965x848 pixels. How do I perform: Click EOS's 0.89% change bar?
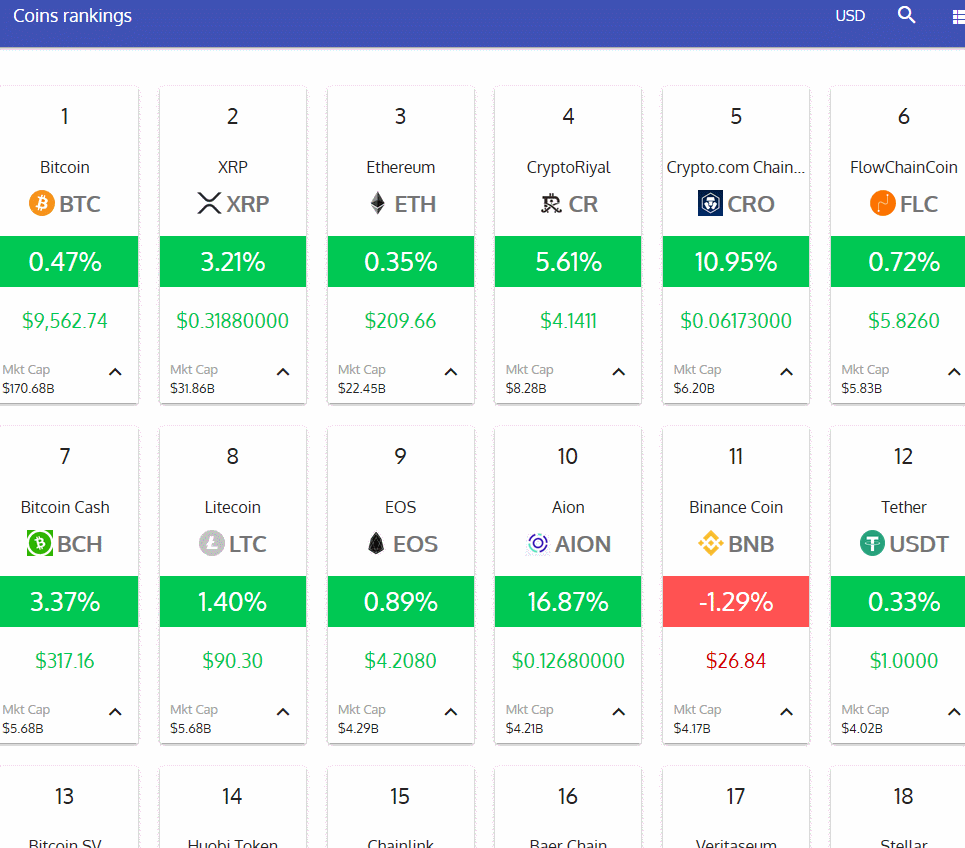pyautogui.click(x=401, y=601)
